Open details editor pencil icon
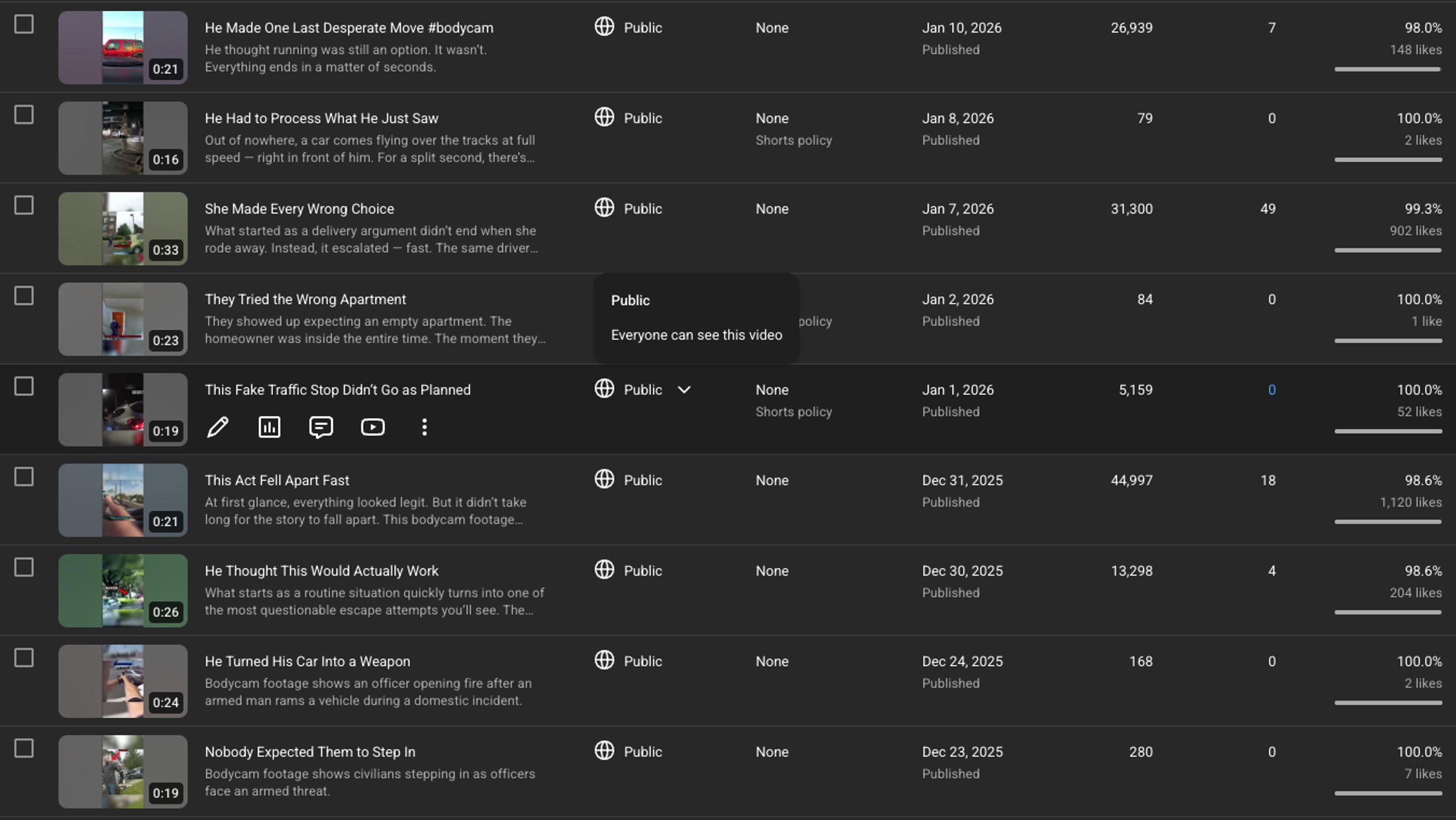 point(217,427)
